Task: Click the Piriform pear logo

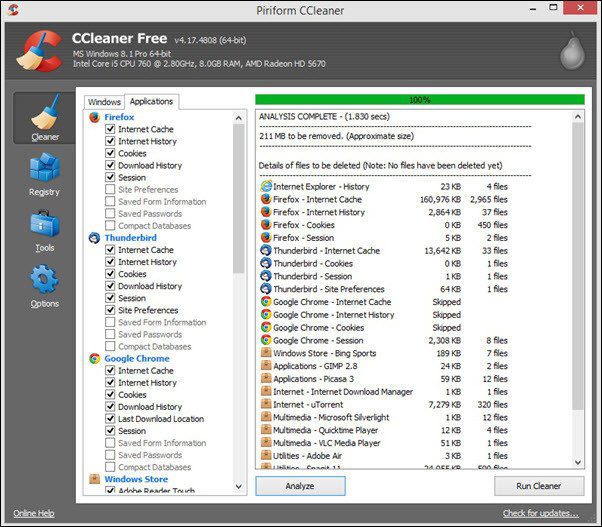Action: coord(572,51)
